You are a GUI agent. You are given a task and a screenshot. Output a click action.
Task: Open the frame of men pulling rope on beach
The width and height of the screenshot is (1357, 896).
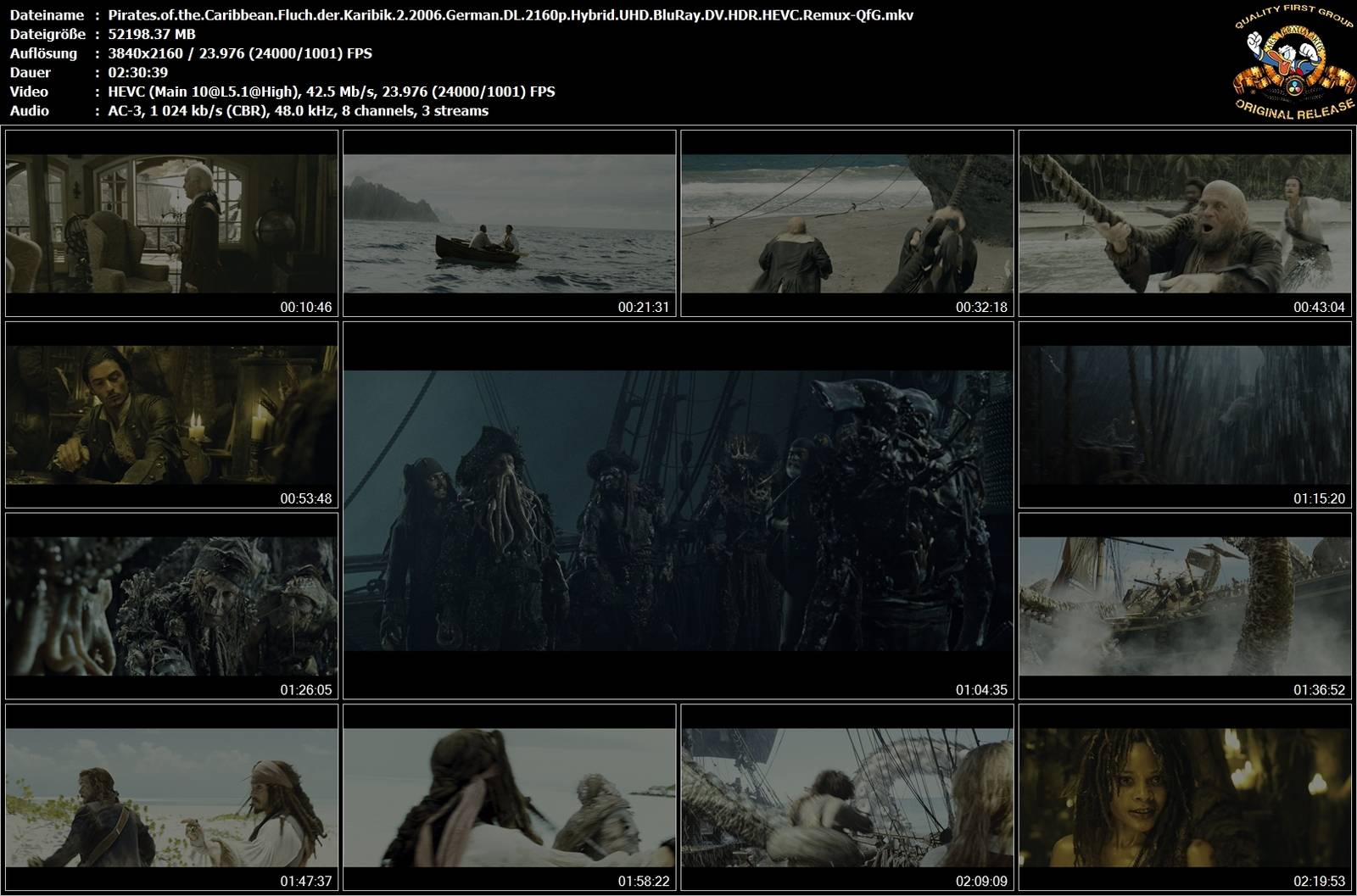pos(847,224)
